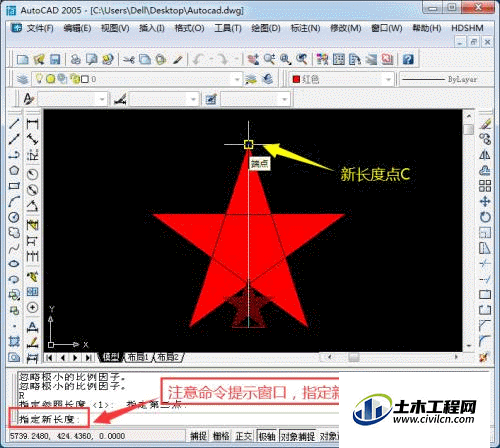The image size is (500, 448).
Task: Select the Hatch tool in Draw toolbar
Action: click(14, 341)
